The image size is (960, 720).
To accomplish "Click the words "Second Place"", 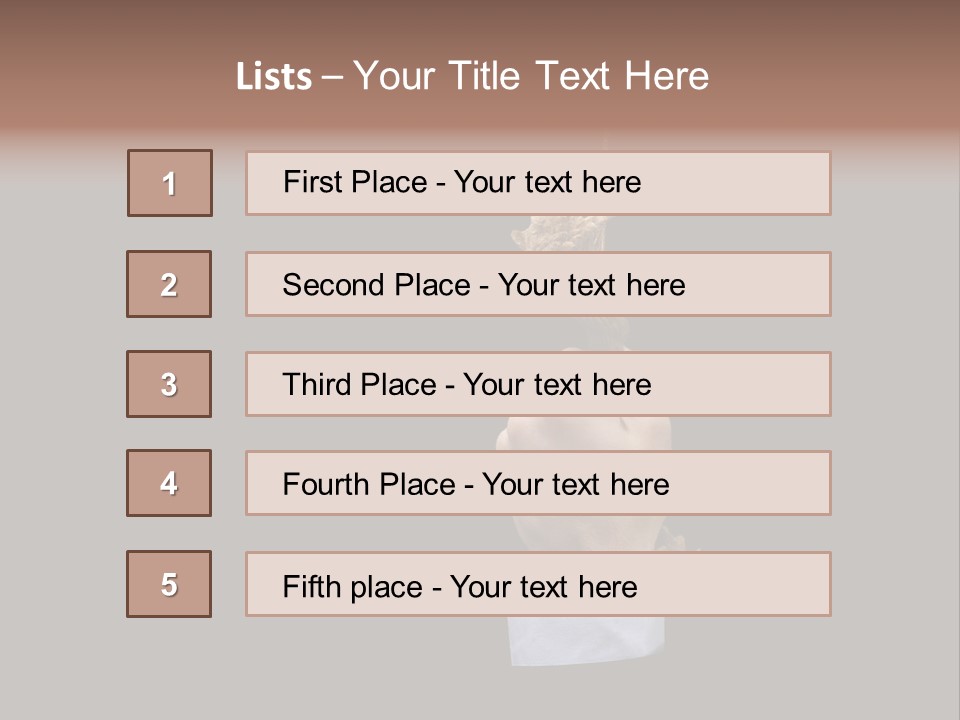I will point(375,285).
